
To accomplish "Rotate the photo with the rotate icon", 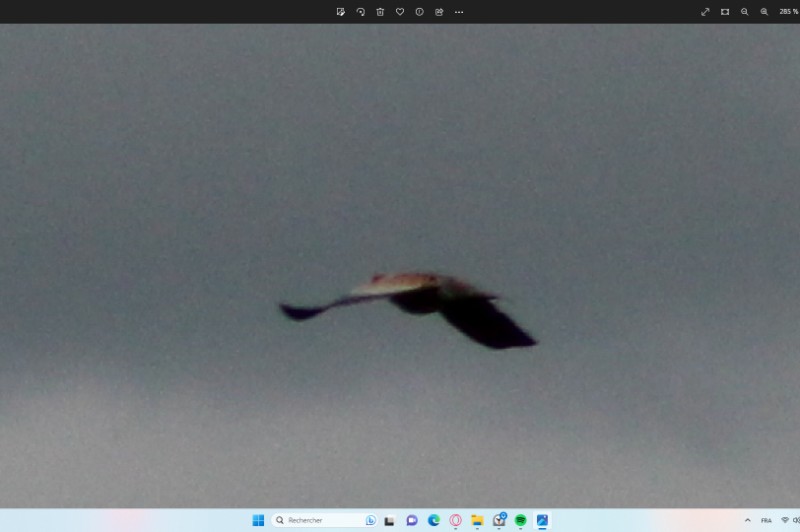I will pyautogui.click(x=361, y=12).
